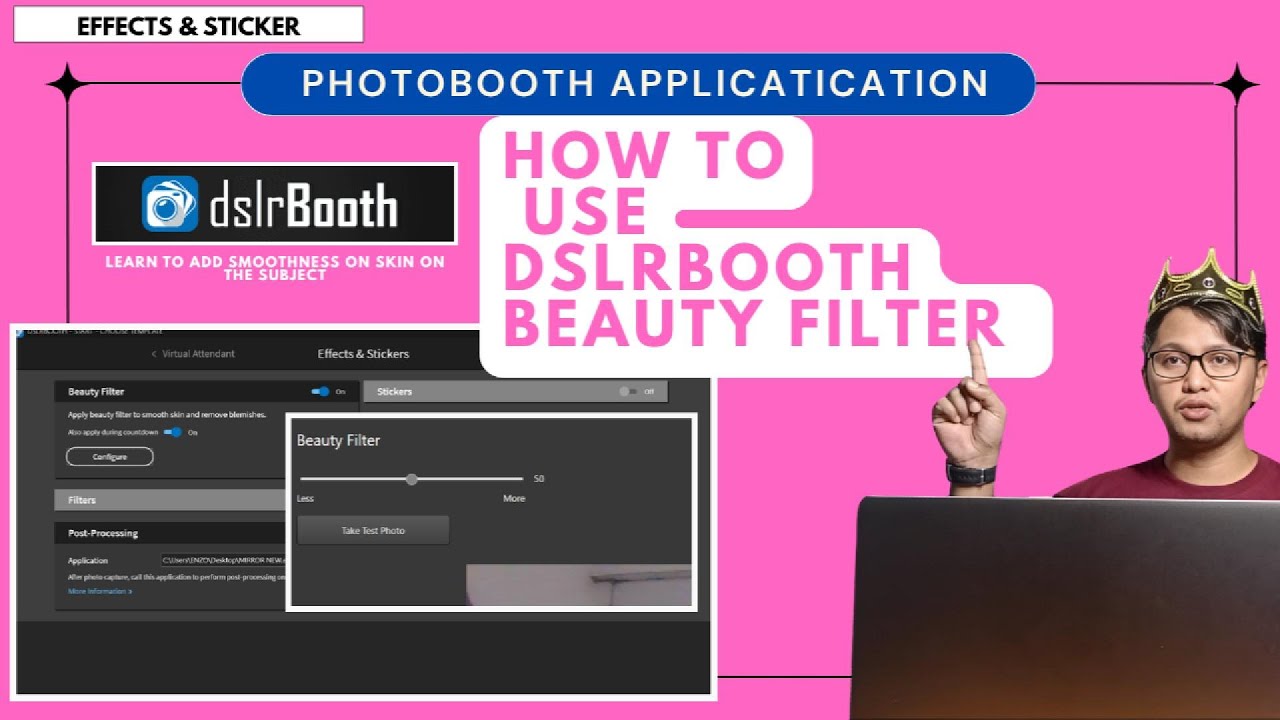This screenshot has width=1280, height=720.
Task: Enable the Stickers toggle
Action: tap(628, 392)
